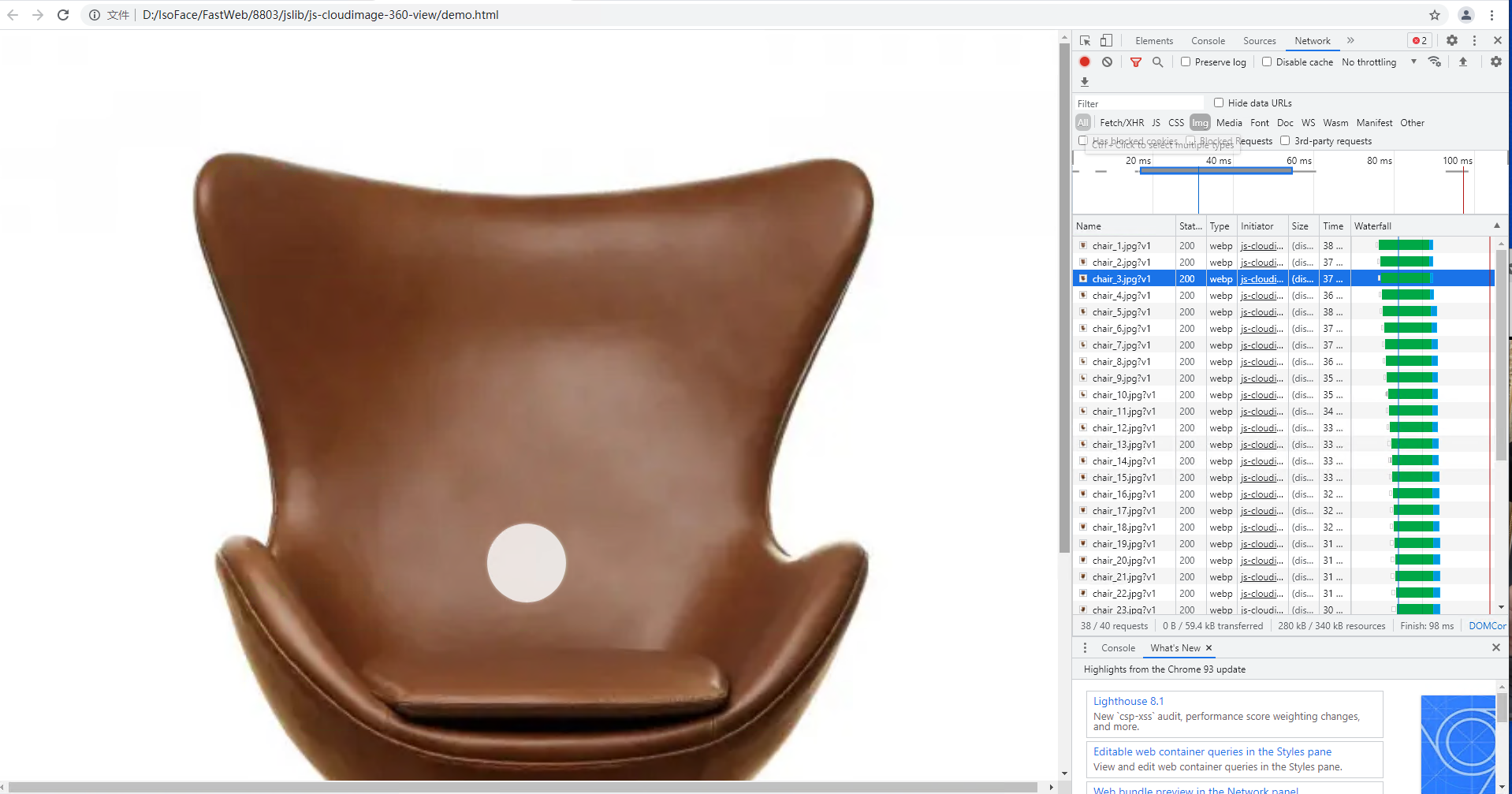1512x794 pixels.
Task: Select the What's New drawer tab
Action: (1175, 647)
